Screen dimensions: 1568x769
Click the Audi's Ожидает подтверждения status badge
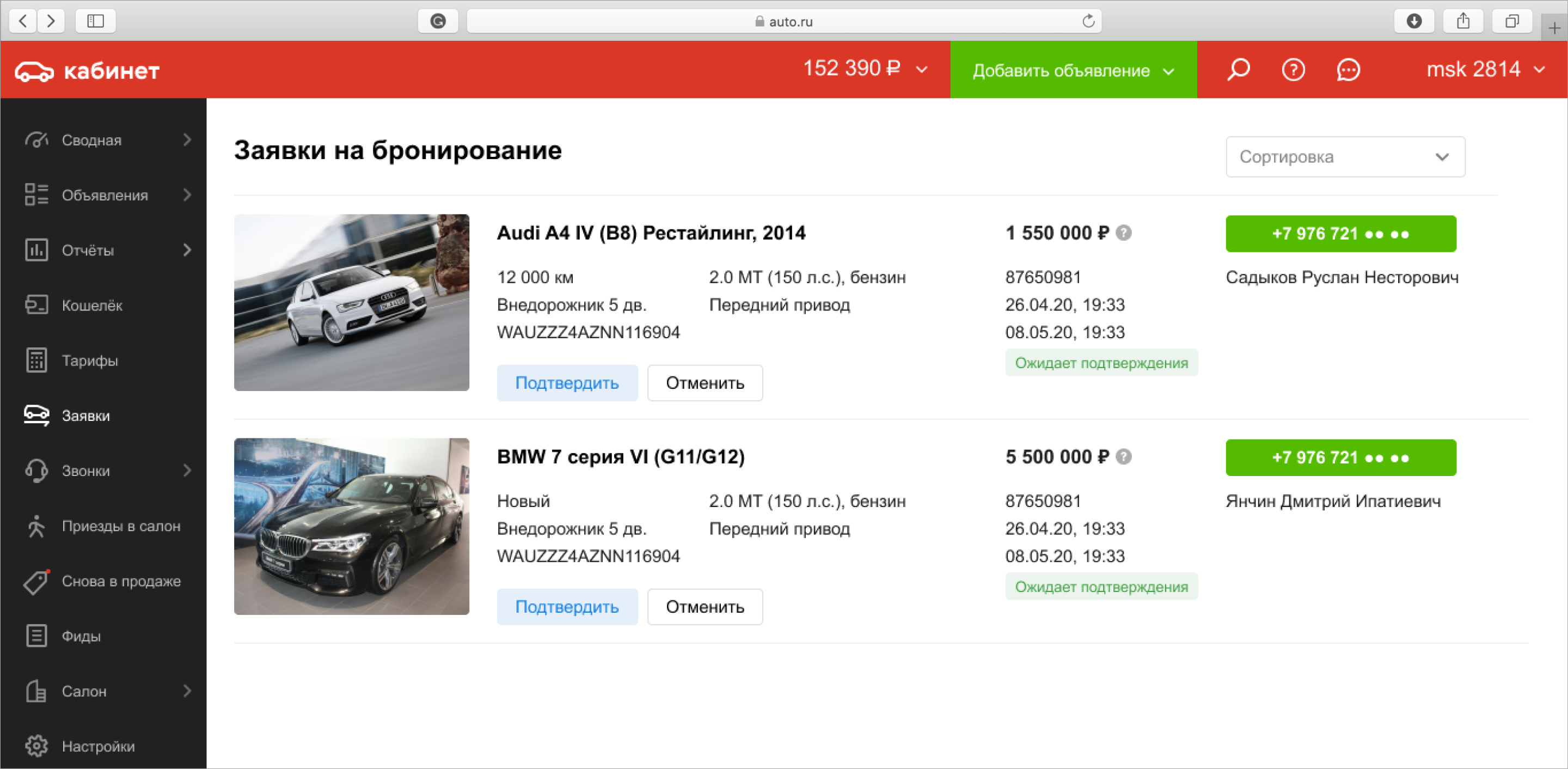[1101, 363]
